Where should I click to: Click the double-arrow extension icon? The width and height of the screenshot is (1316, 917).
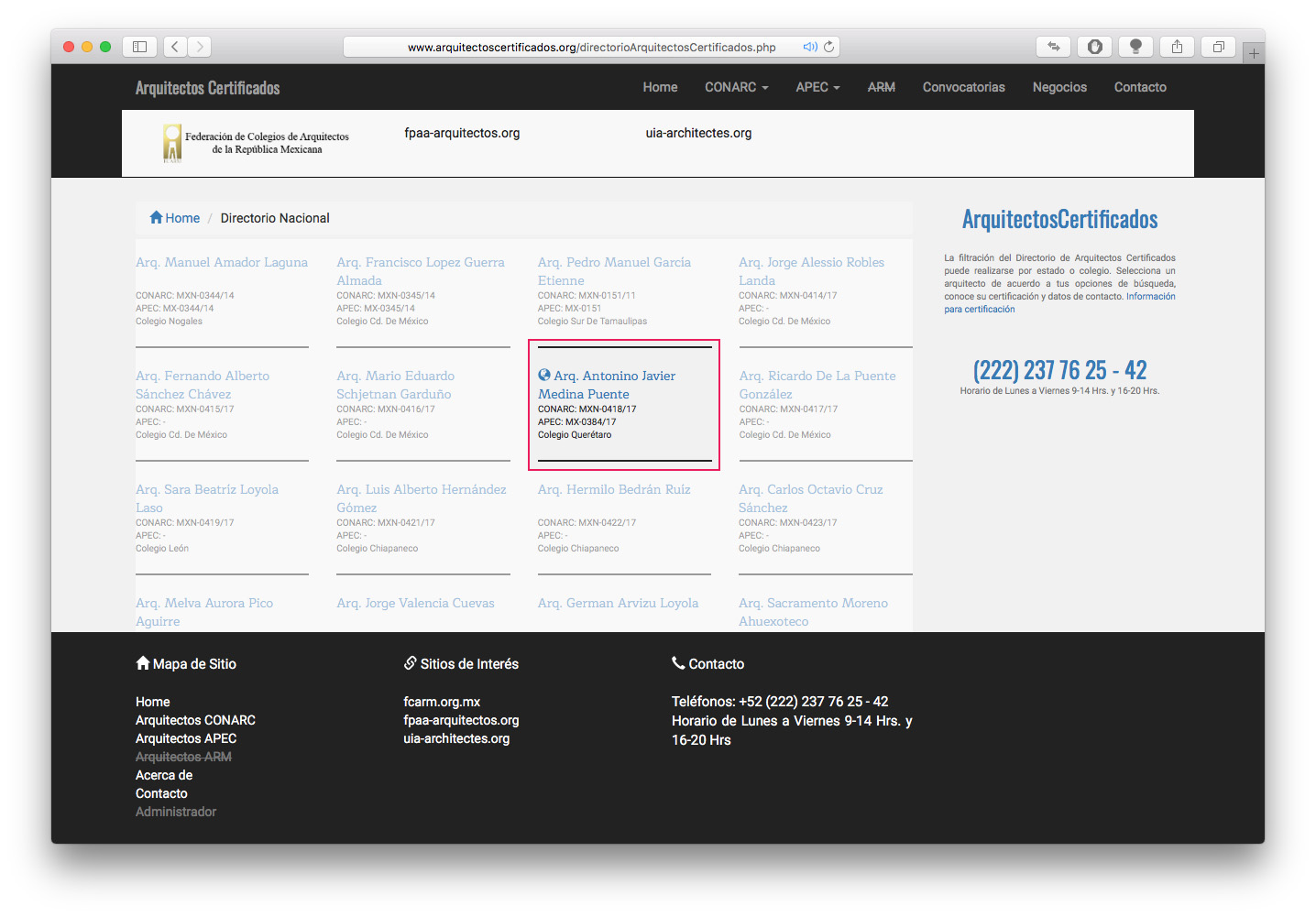click(x=1054, y=47)
